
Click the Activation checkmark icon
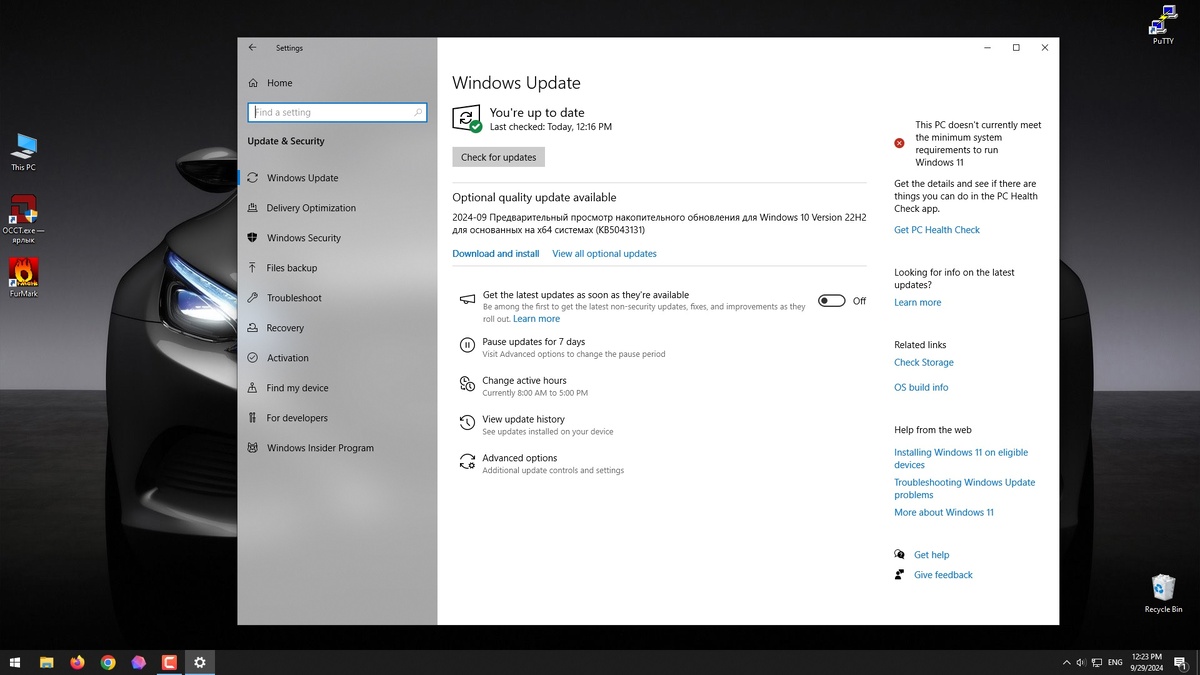[253, 358]
